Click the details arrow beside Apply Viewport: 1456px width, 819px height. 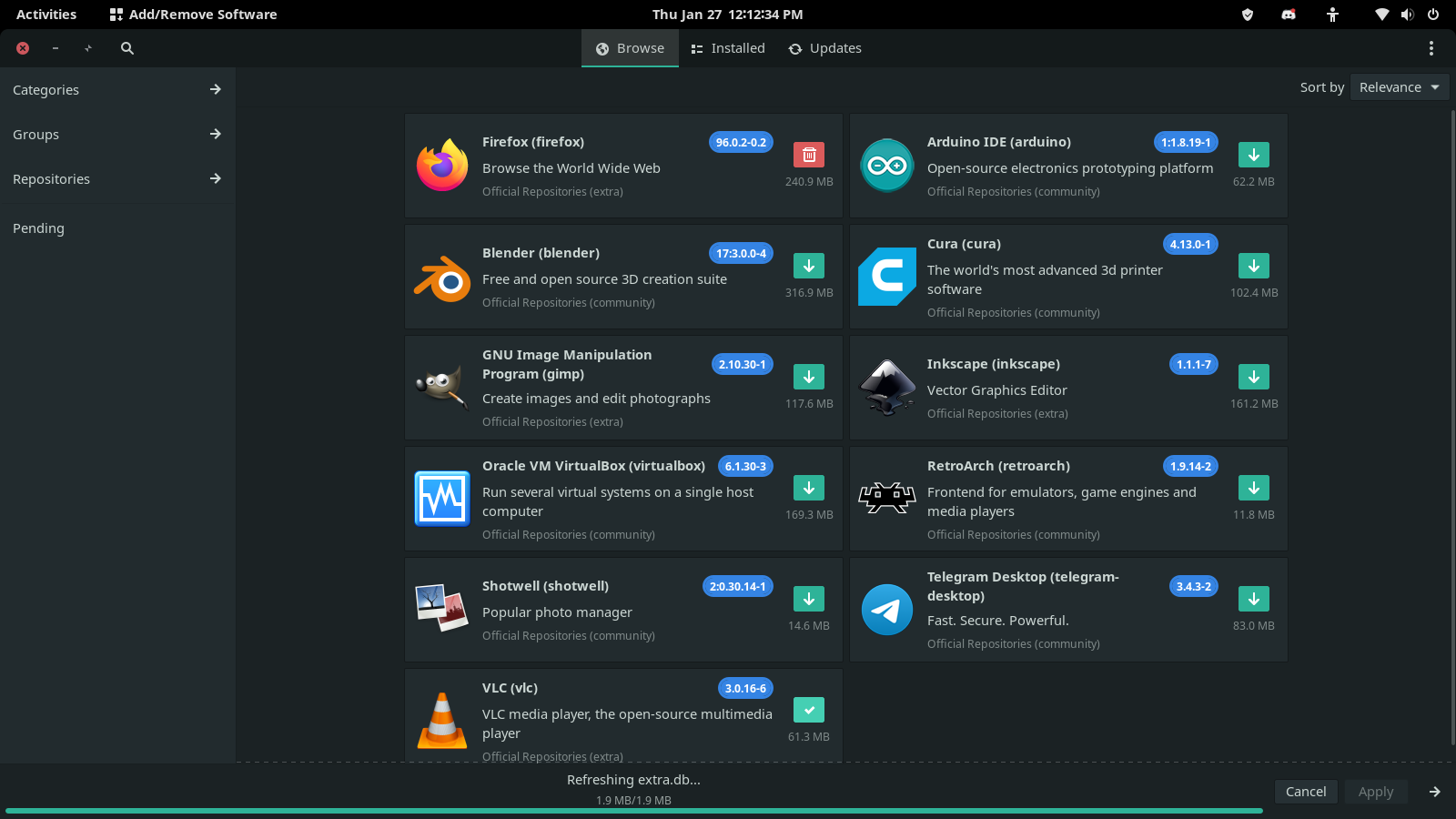point(1435,792)
